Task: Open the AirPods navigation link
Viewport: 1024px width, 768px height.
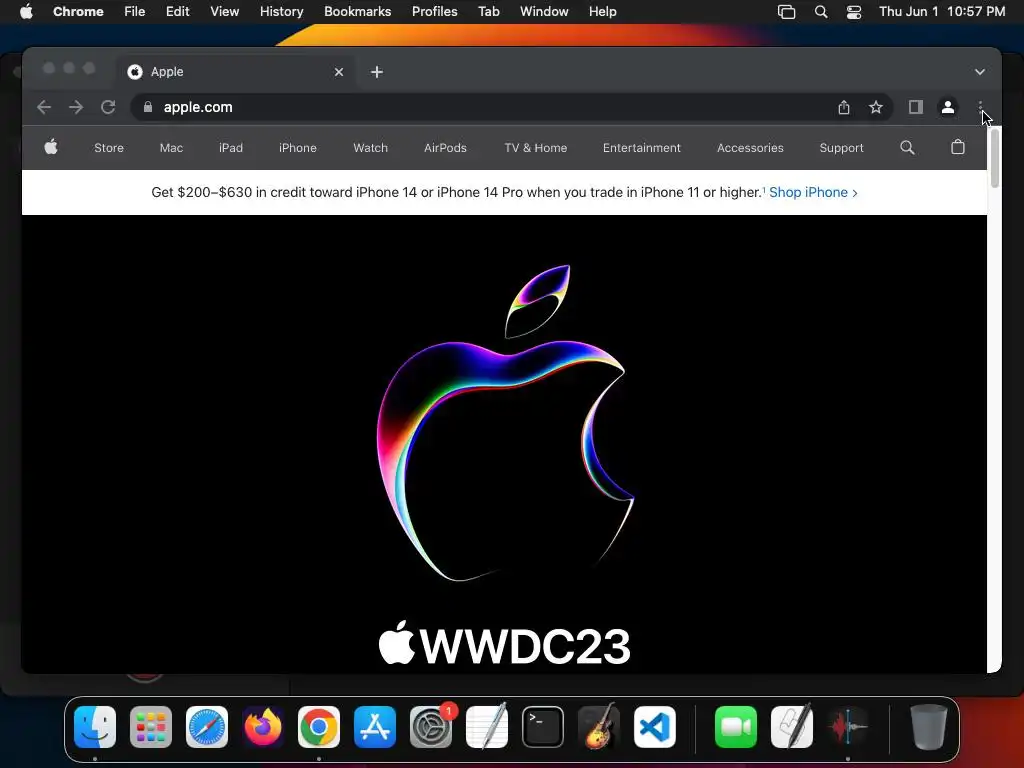Action: click(x=445, y=148)
